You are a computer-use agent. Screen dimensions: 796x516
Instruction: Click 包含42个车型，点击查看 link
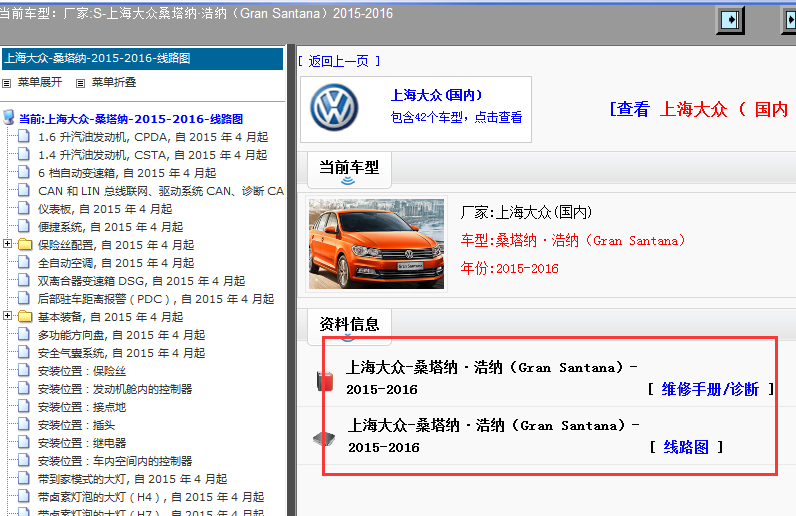coord(456,117)
